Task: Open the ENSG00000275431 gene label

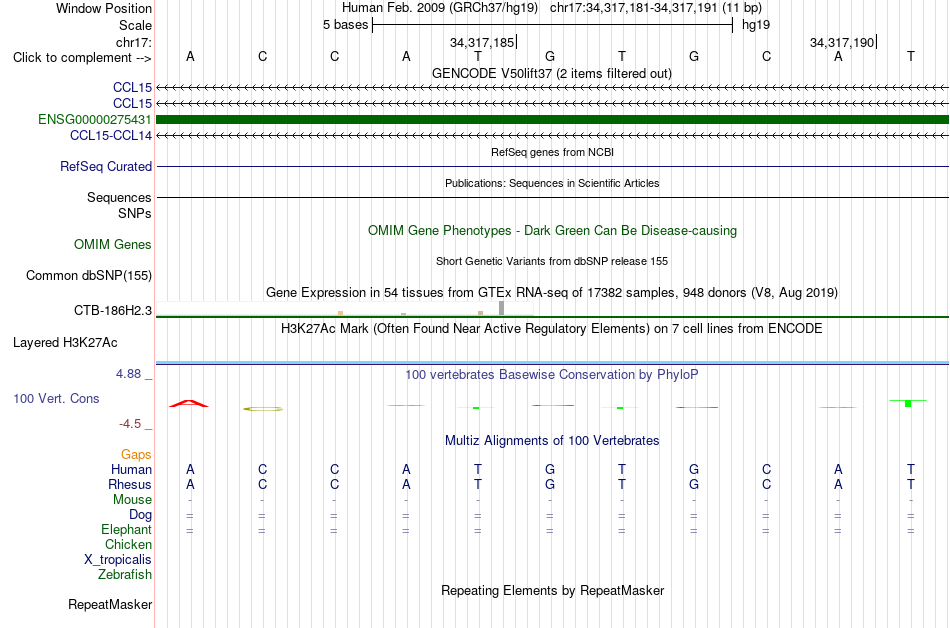Action: pyautogui.click(x=95, y=119)
